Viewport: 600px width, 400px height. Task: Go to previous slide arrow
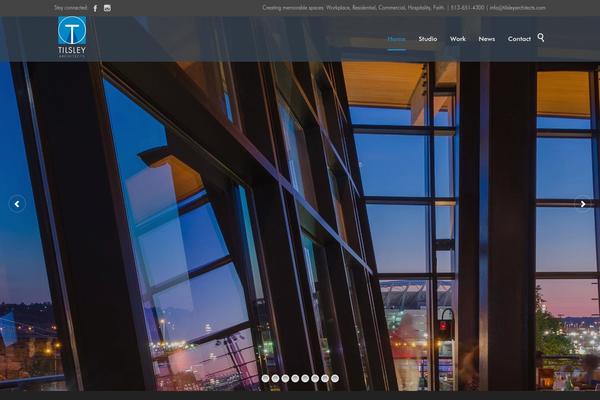click(17, 204)
